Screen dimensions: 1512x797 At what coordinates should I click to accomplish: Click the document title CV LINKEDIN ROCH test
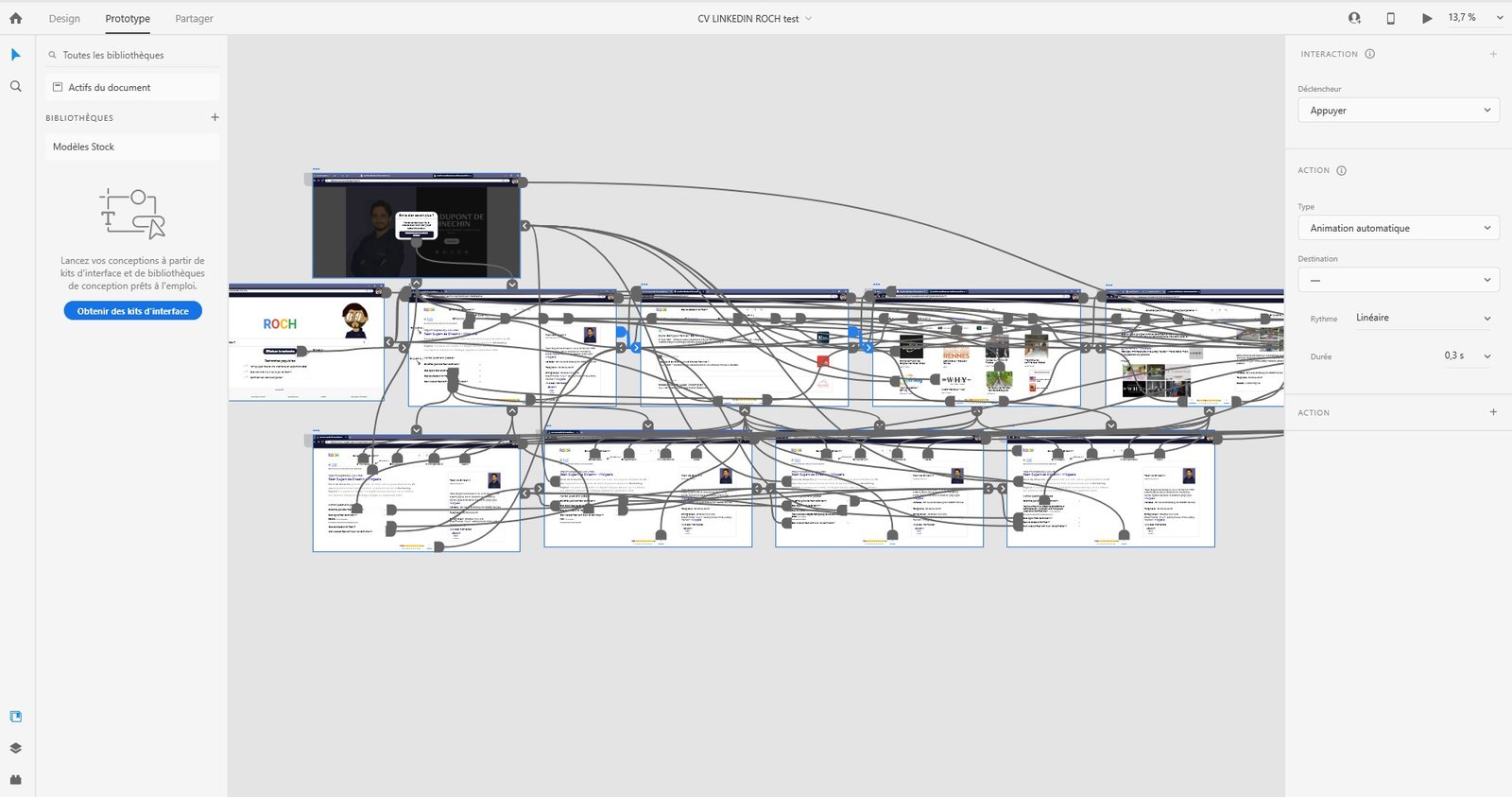tap(748, 18)
